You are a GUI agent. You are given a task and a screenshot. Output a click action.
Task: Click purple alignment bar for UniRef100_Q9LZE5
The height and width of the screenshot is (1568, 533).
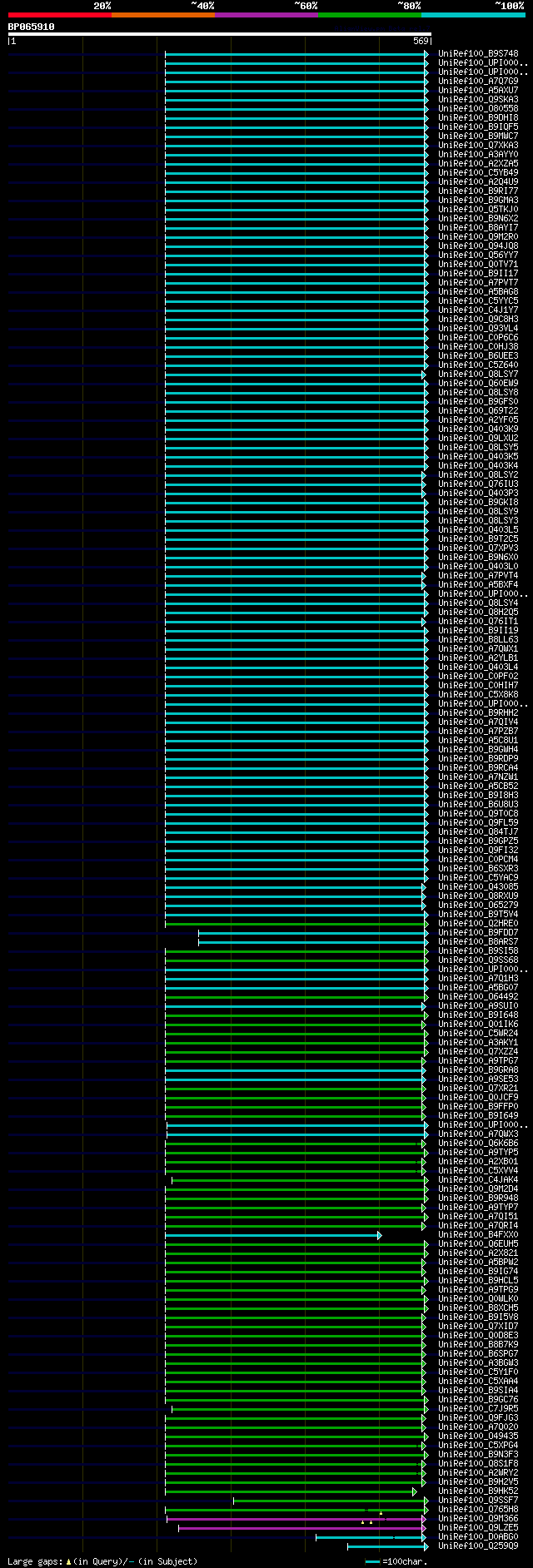pyautogui.click(x=301, y=1528)
